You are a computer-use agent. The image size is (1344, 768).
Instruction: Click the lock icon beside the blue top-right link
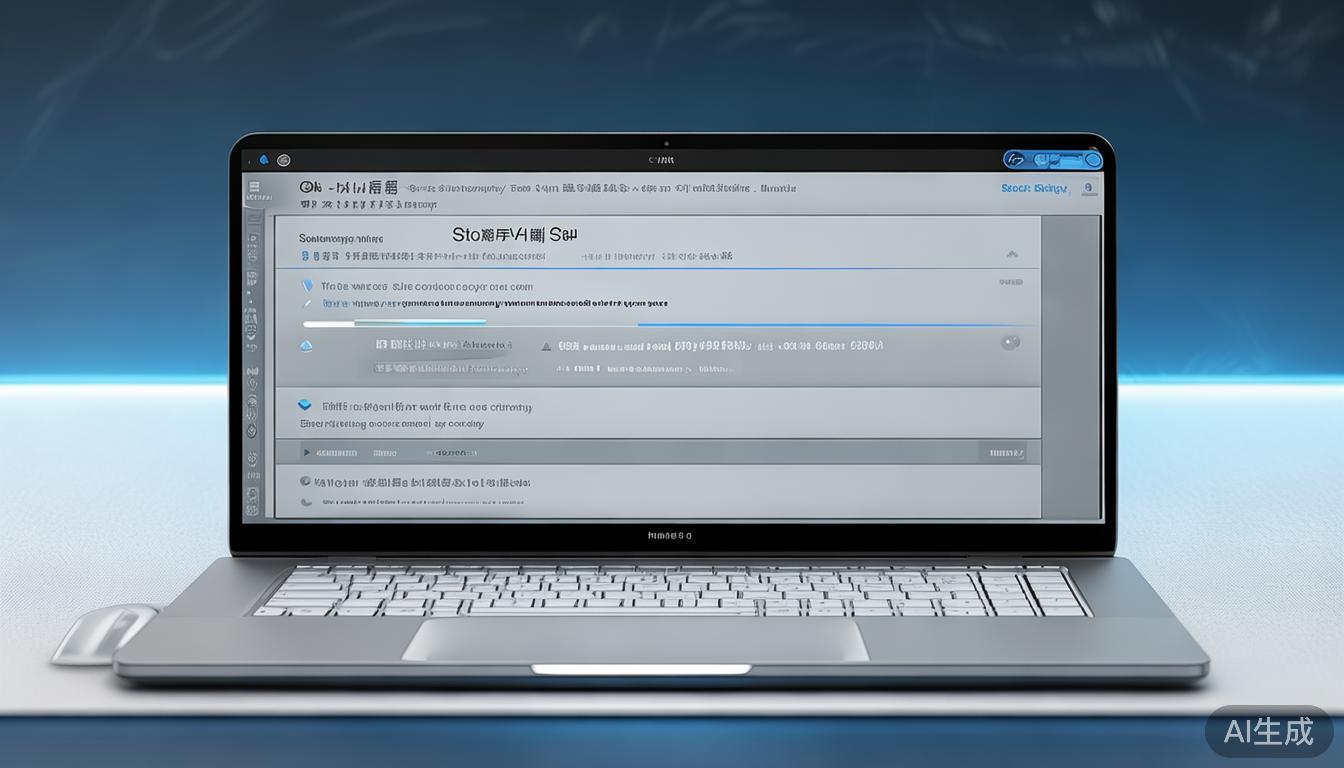pyautogui.click(x=1088, y=188)
